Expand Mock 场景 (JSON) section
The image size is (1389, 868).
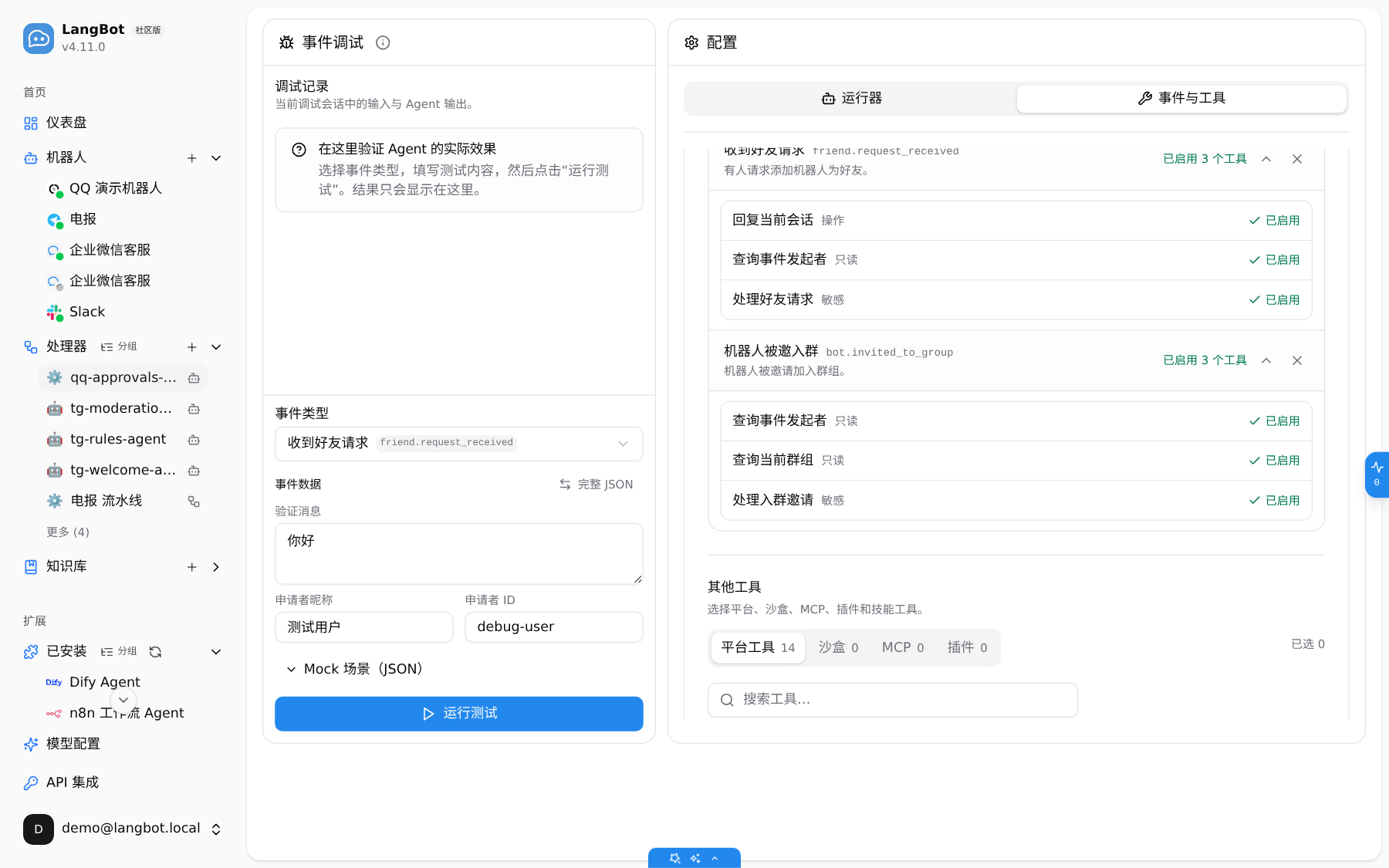355,669
